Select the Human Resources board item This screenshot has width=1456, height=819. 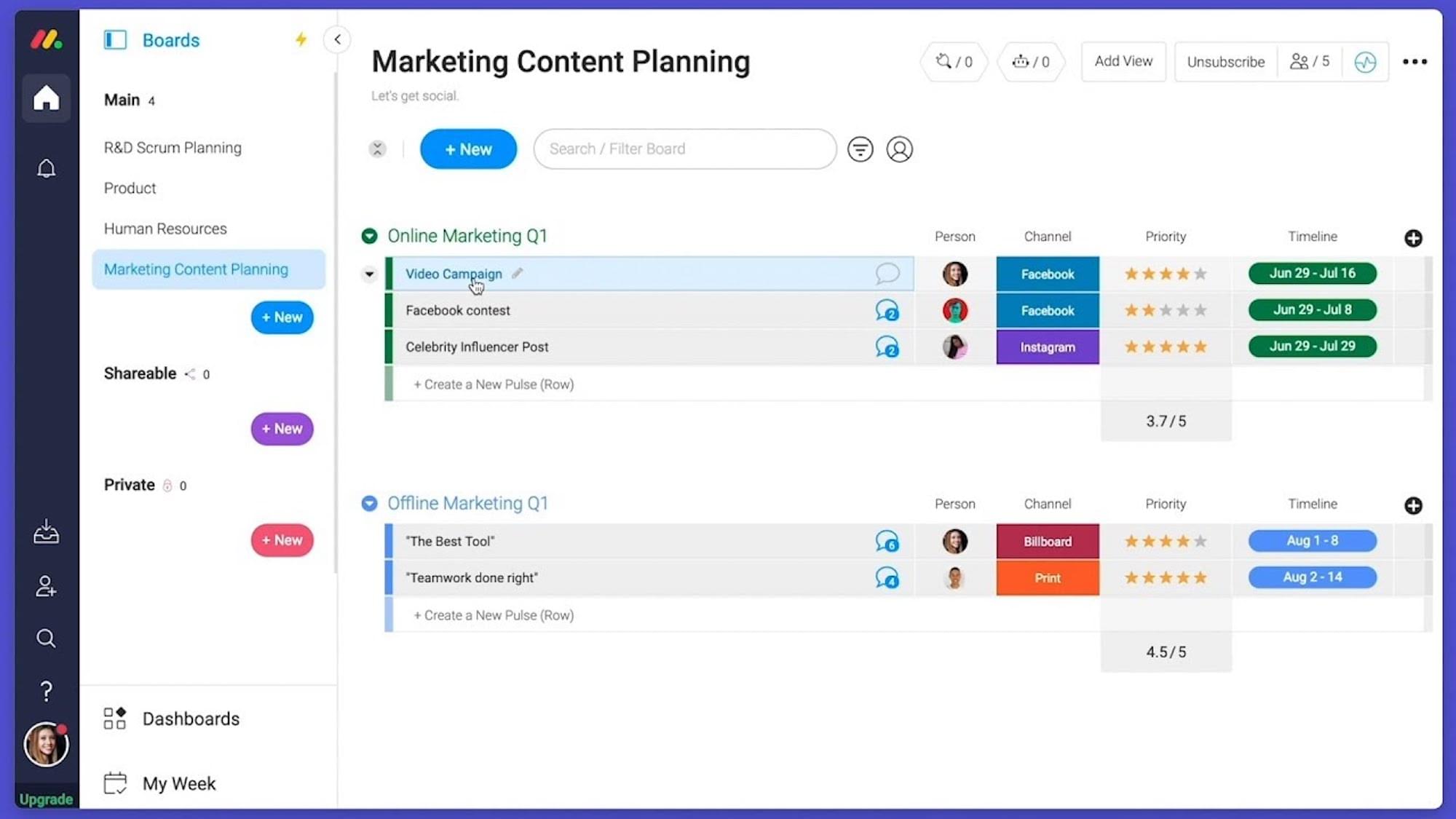click(x=165, y=228)
